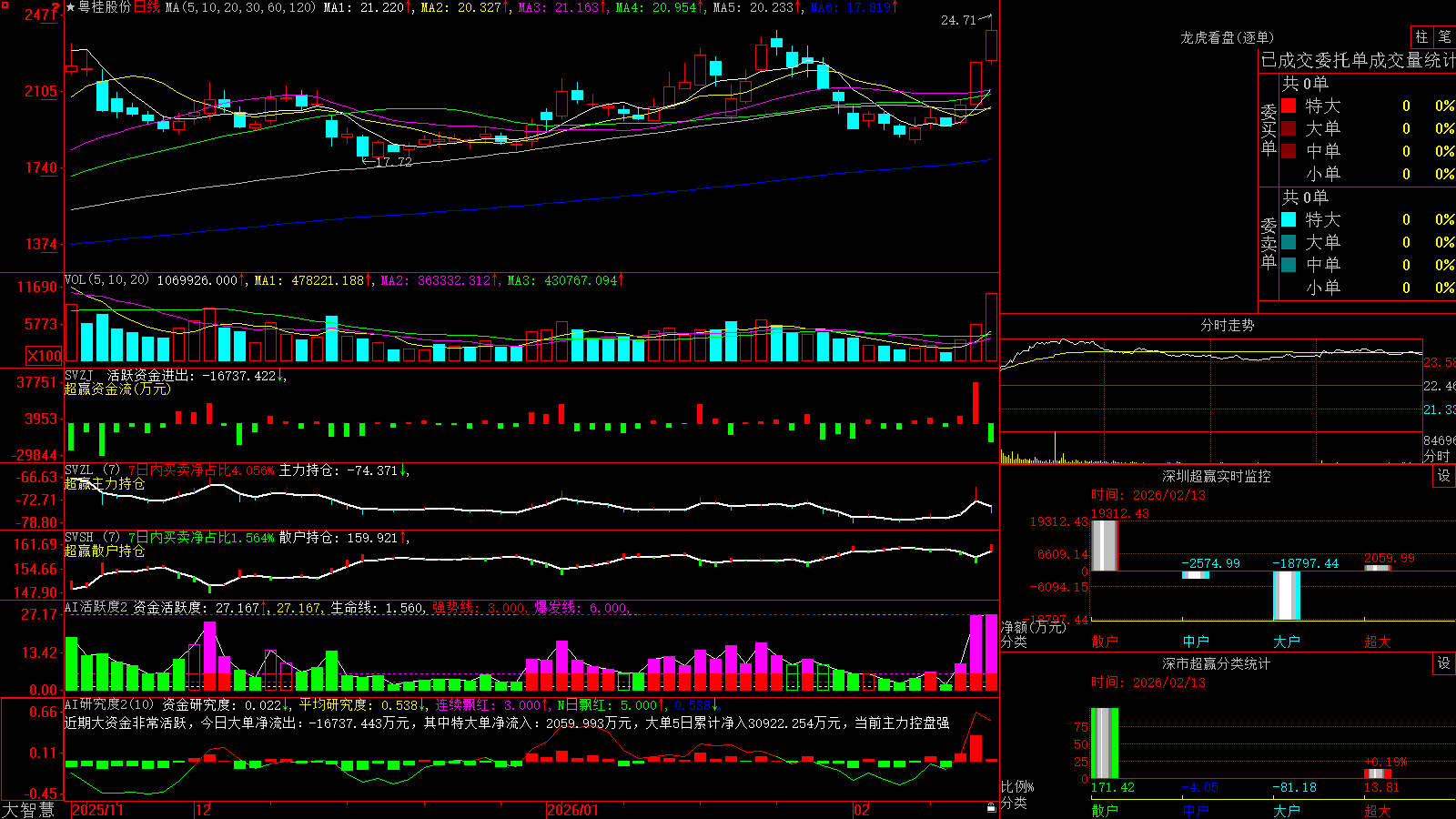Switch the 龙虎看盘 panel to 柱 view
Viewport: 1456px width, 819px height.
1421,37
